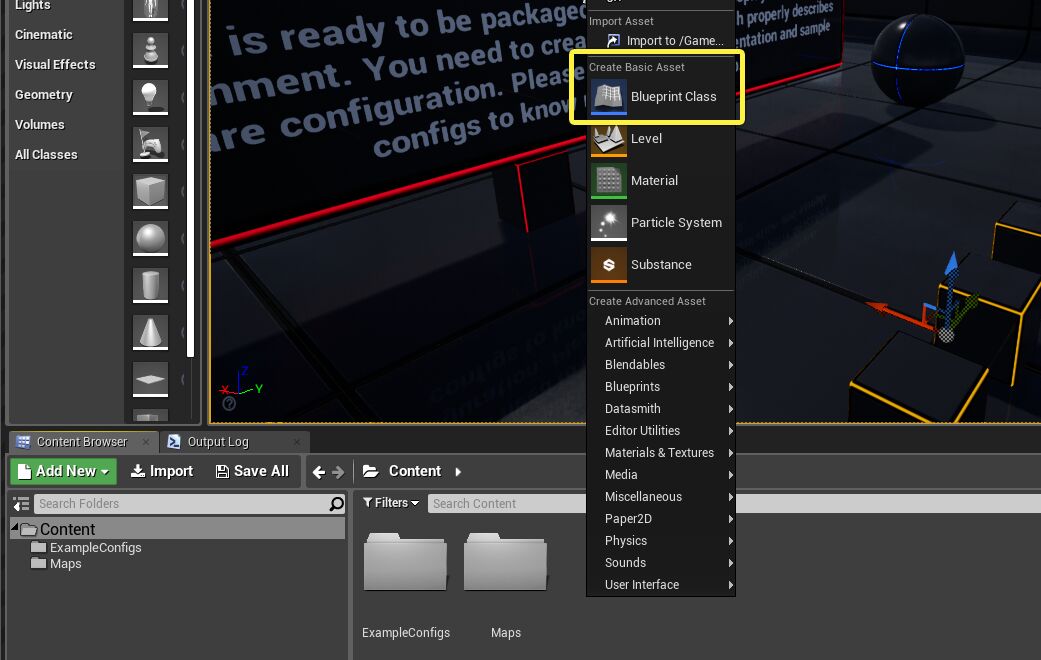Open the Filters dropdown
Viewport: 1041px width, 660px height.
click(390, 502)
